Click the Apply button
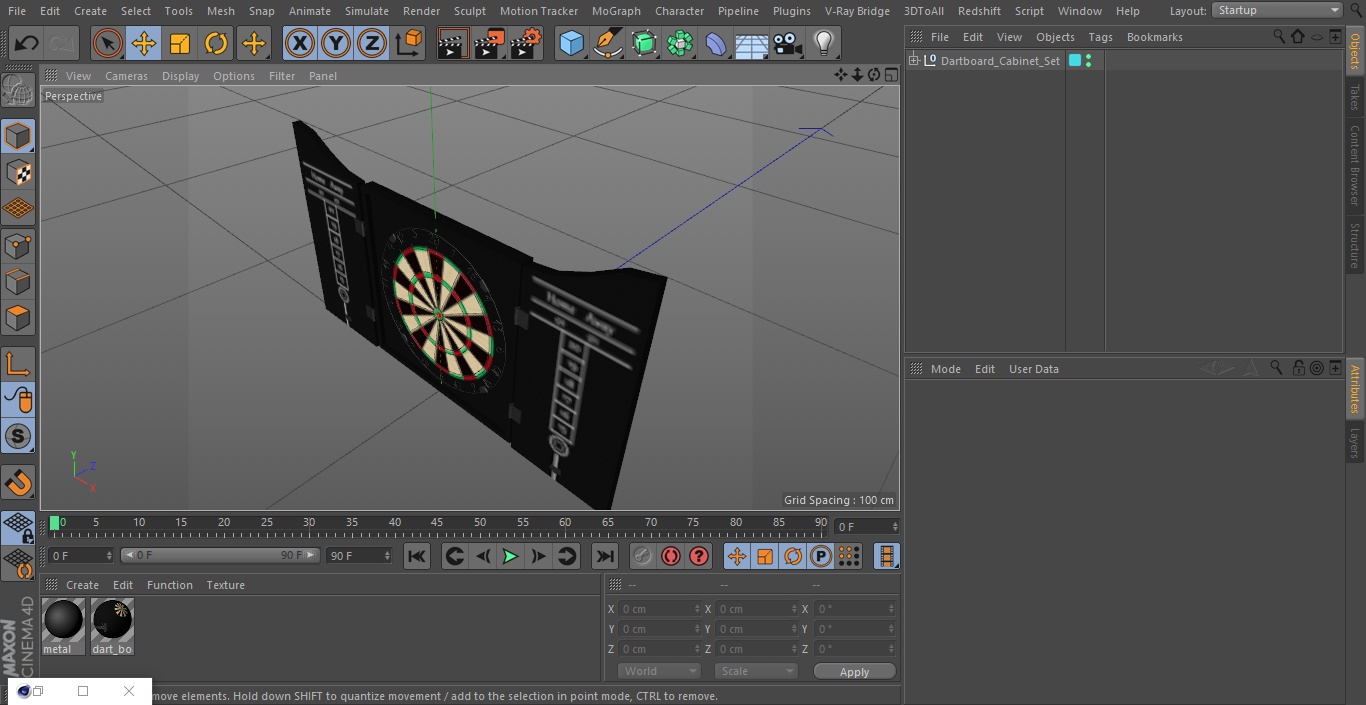Screen dimensions: 1366x705 coord(854,672)
